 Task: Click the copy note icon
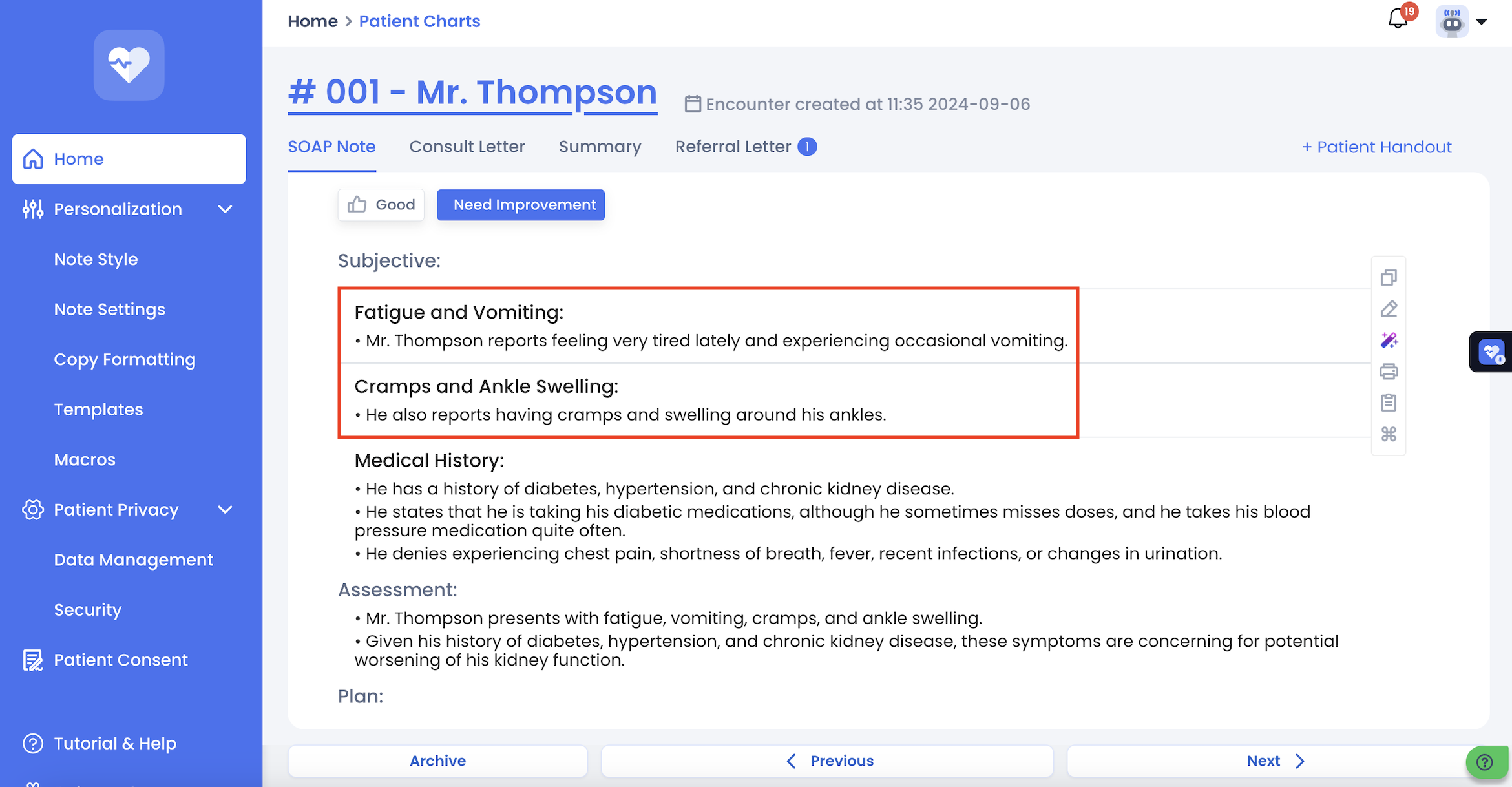1389,278
